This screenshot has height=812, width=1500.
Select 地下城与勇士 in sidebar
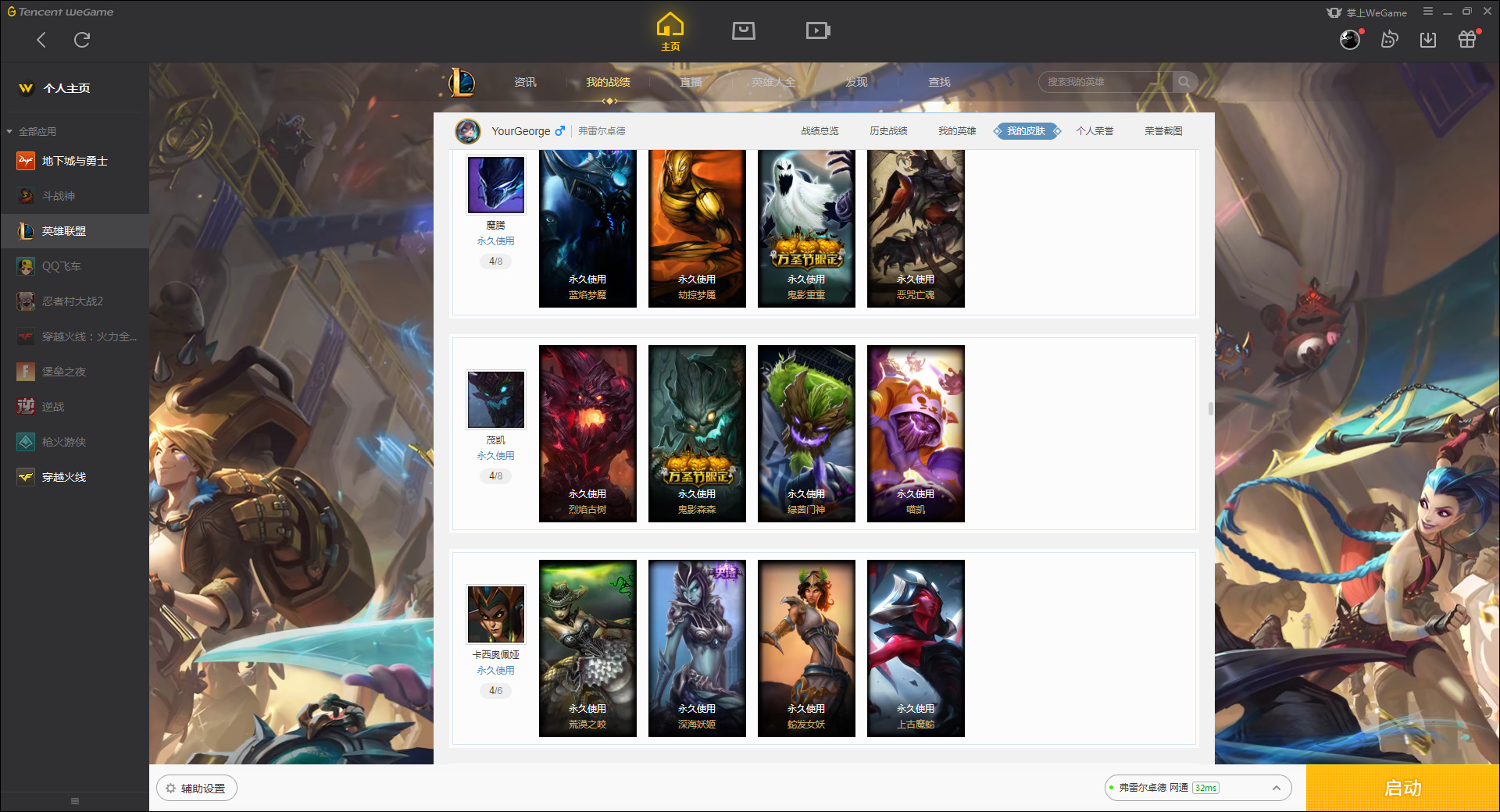pyautogui.click(x=74, y=161)
